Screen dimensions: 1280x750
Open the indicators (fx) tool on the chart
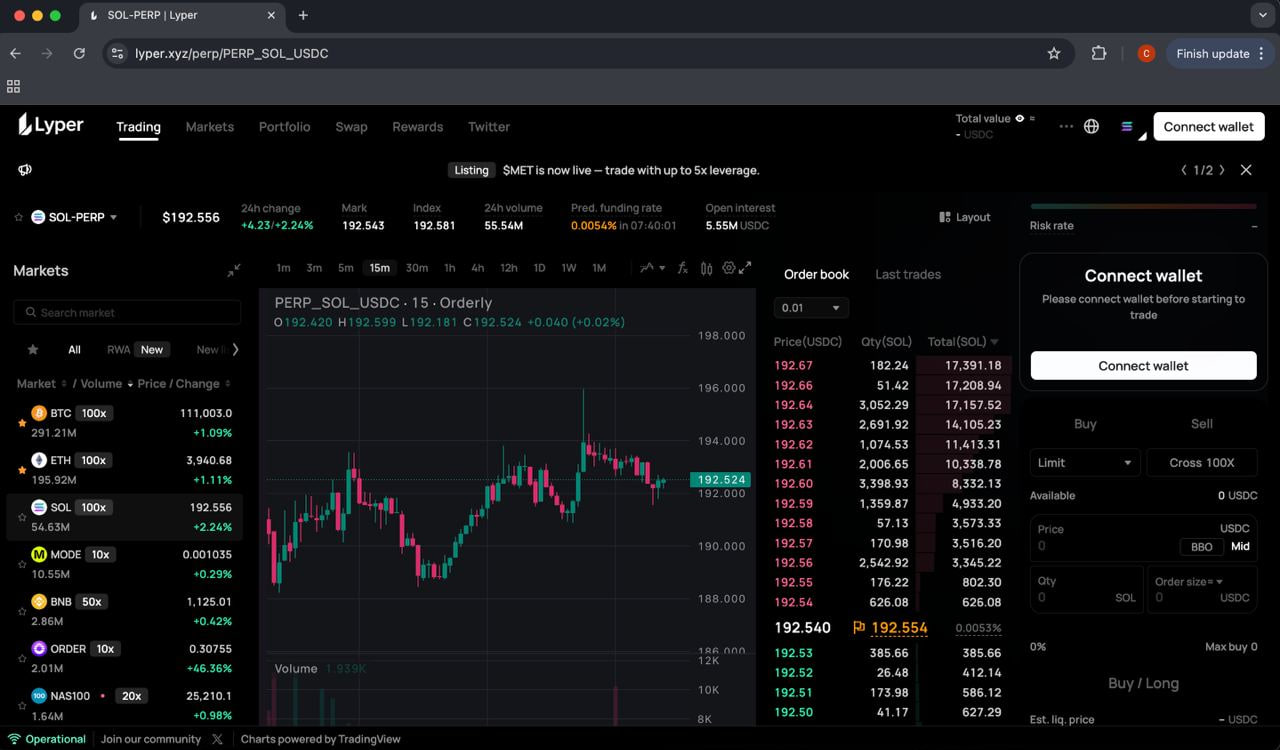tap(681, 268)
